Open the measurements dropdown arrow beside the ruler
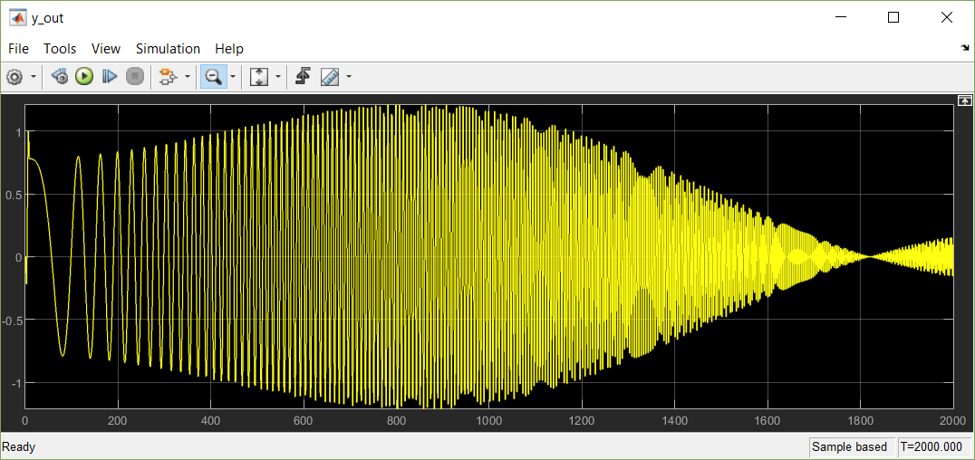This screenshot has width=975, height=460. pyautogui.click(x=348, y=77)
